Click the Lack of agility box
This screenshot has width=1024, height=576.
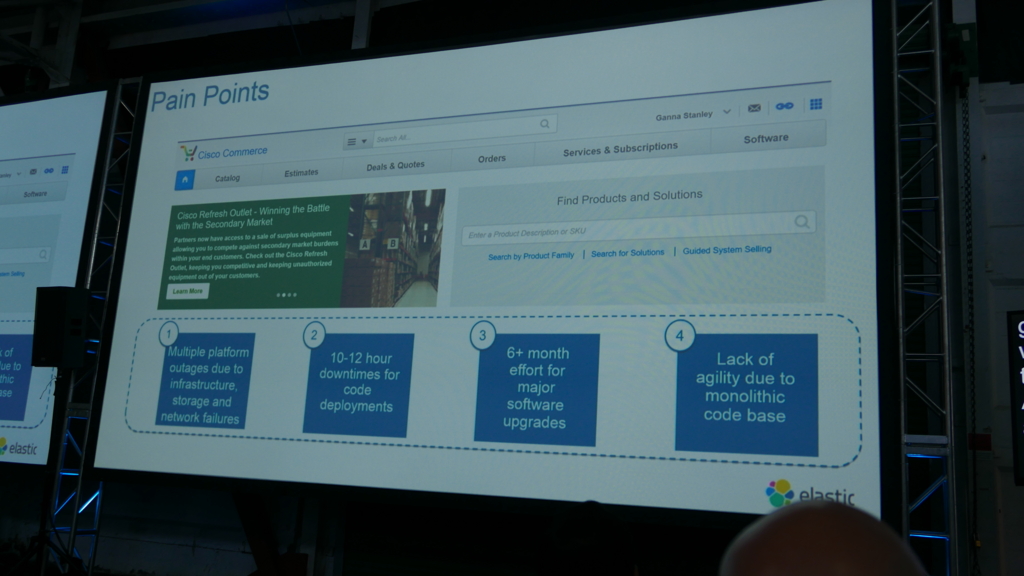(x=746, y=394)
